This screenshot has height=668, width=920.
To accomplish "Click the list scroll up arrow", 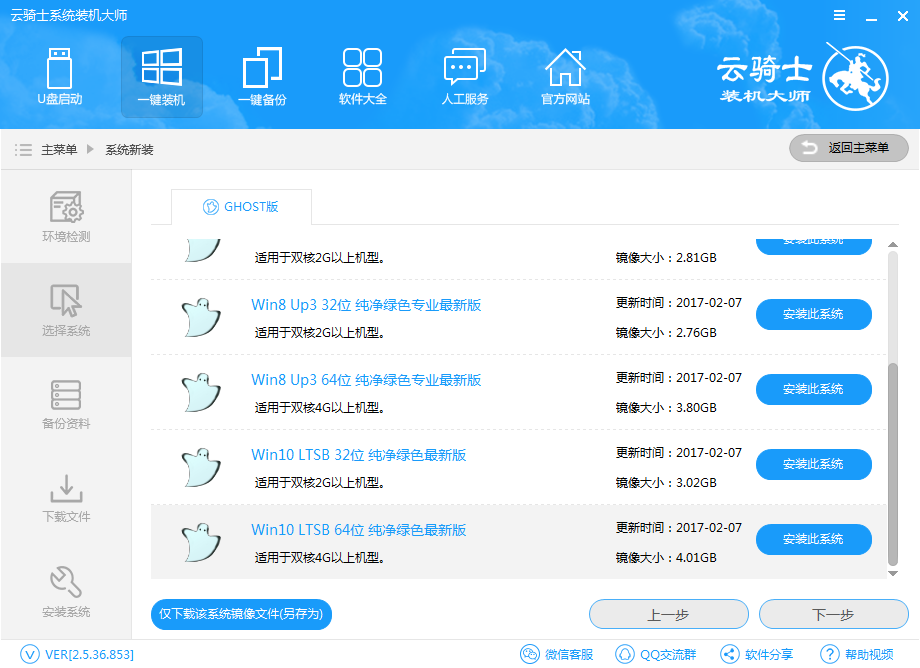I will click(892, 244).
